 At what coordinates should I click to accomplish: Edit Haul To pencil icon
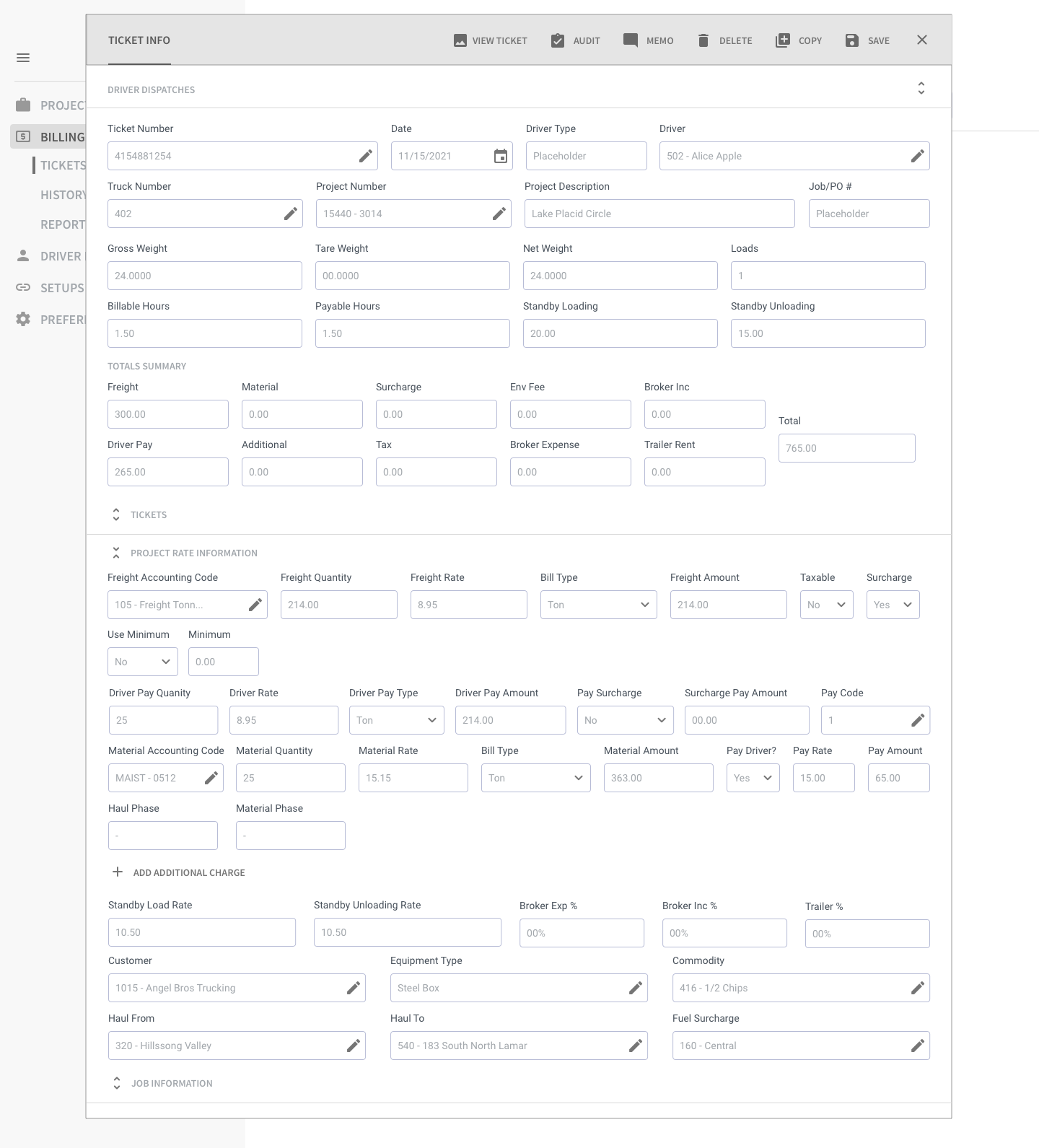click(x=636, y=1046)
